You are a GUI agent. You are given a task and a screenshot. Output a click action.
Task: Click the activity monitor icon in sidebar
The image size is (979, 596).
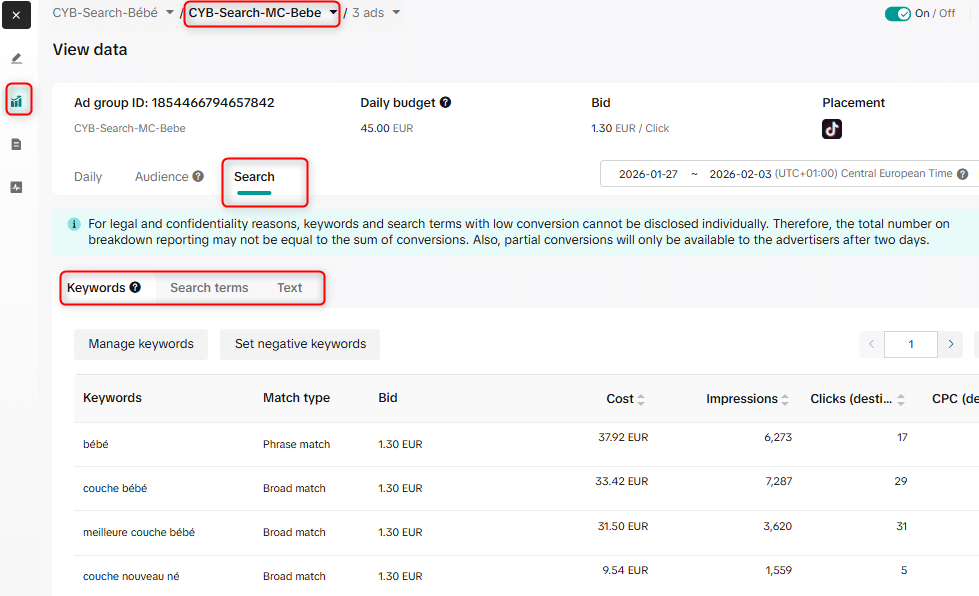(16, 187)
